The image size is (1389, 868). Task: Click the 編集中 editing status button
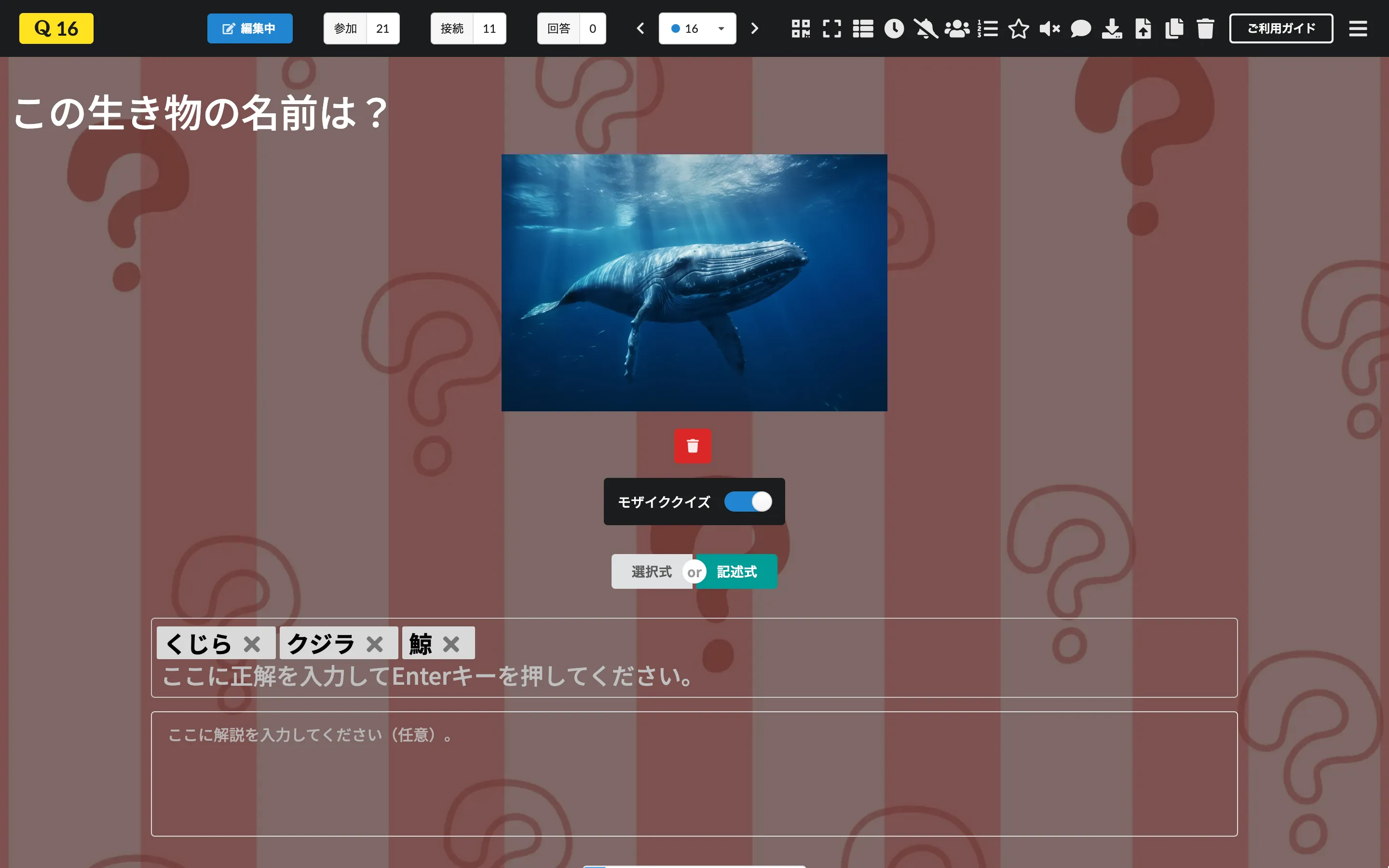[249, 28]
